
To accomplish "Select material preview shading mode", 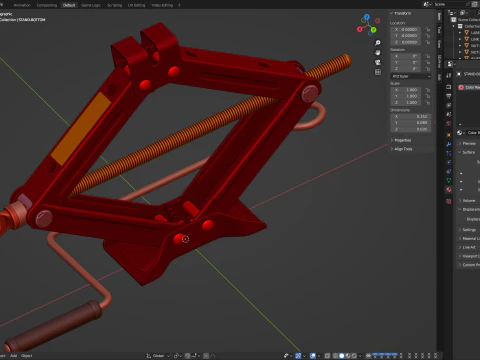I will 348,356.
